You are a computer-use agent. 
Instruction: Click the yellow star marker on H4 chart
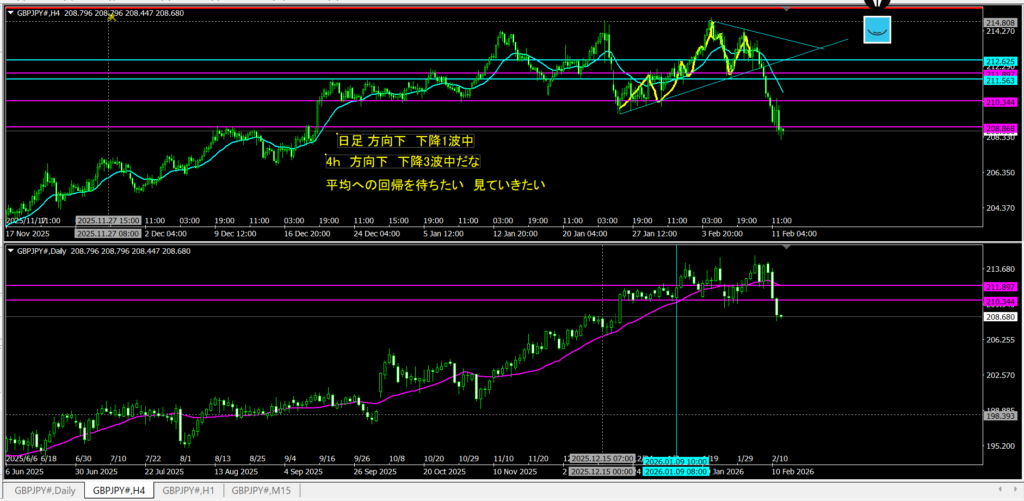coord(110,19)
